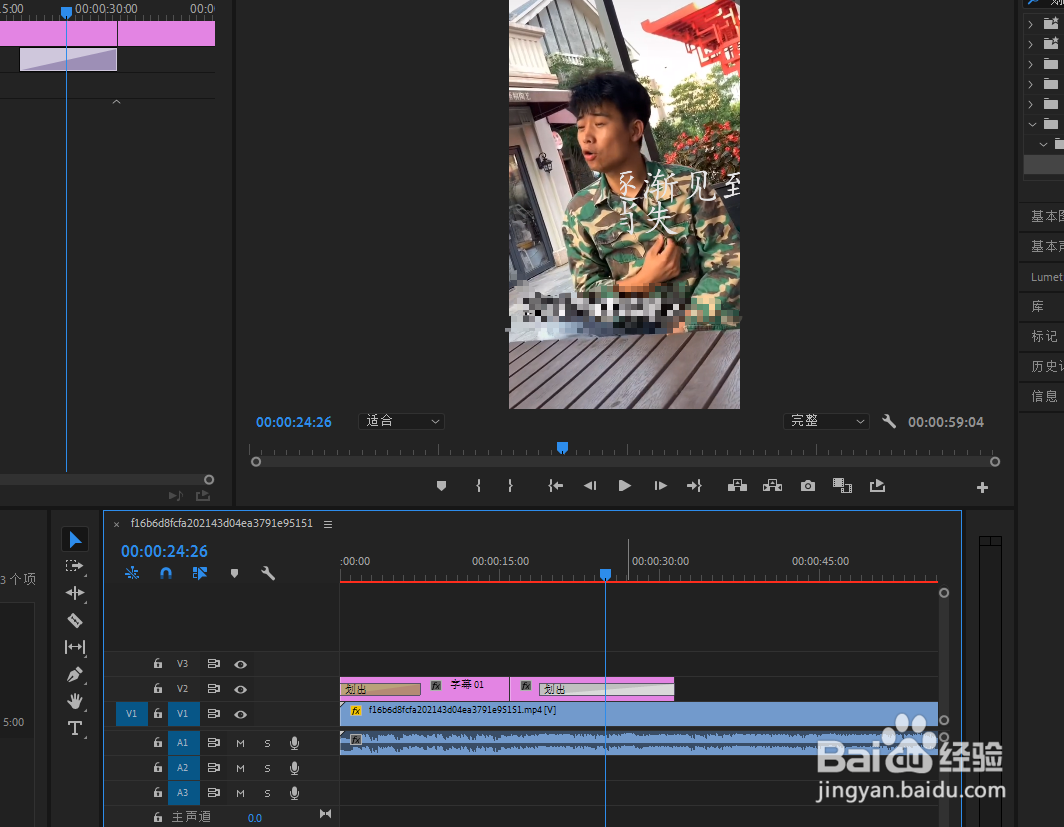Open sequence panel menu
Screen dimensions: 1064x827
(x=328, y=524)
